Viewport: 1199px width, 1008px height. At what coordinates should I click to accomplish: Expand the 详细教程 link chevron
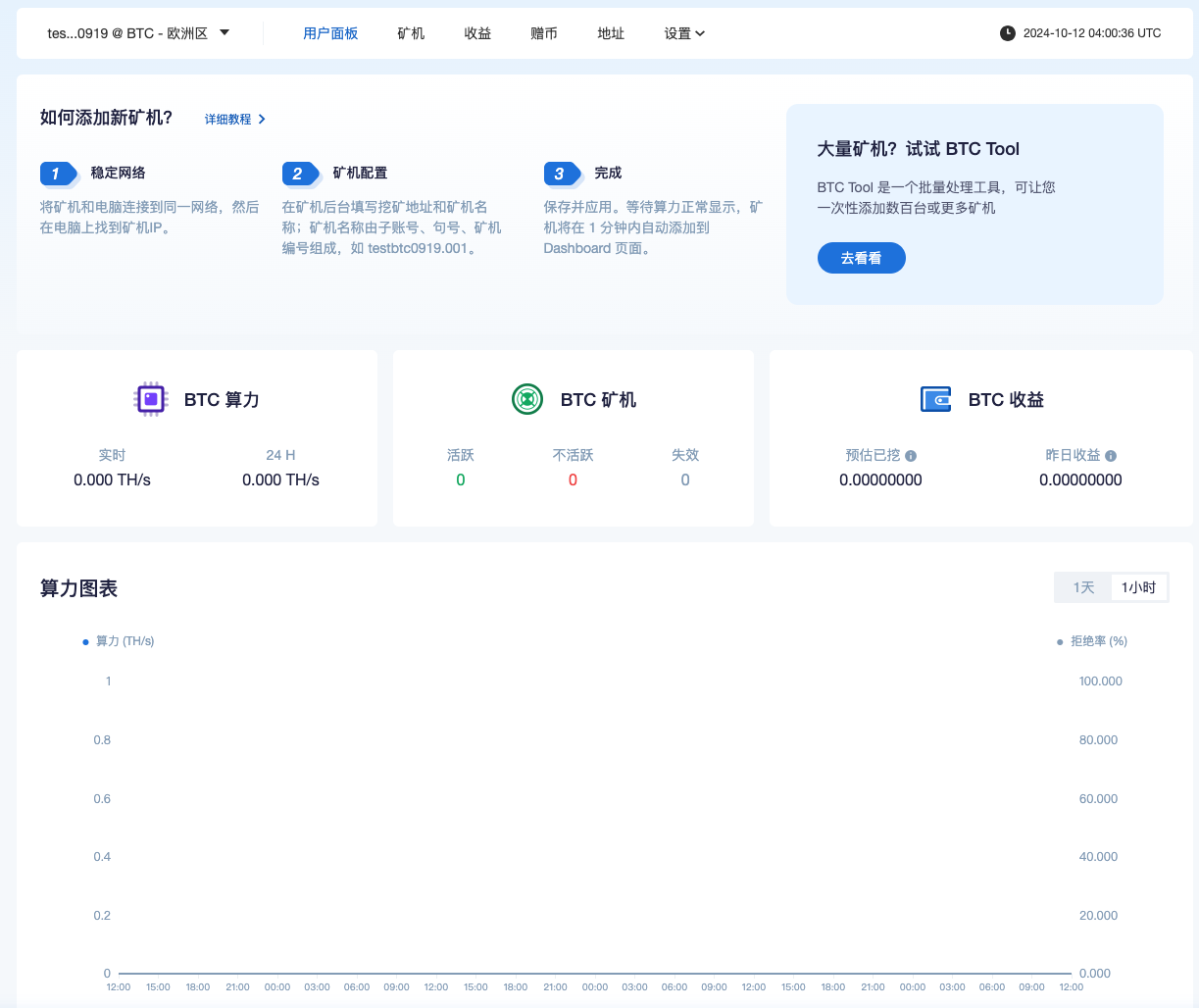(x=262, y=119)
